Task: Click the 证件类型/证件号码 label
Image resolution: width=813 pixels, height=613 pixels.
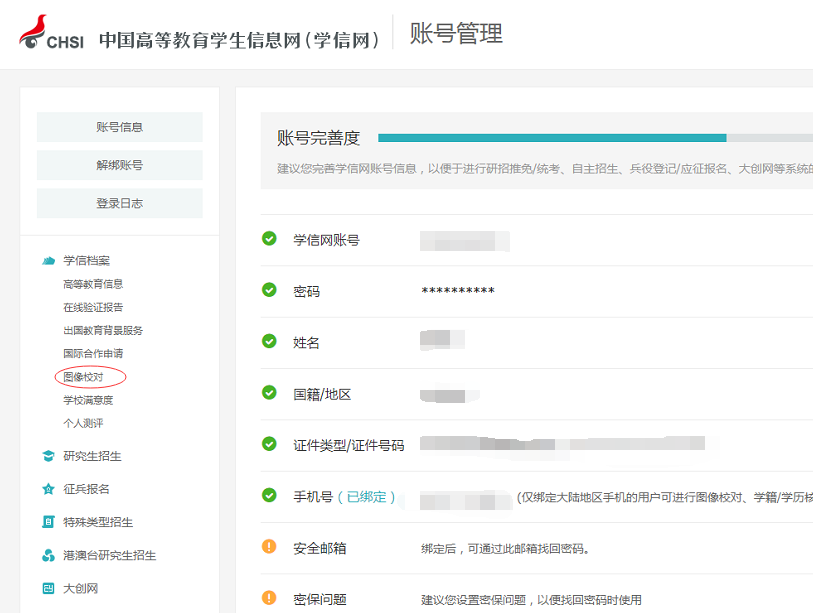Action: pos(348,445)
